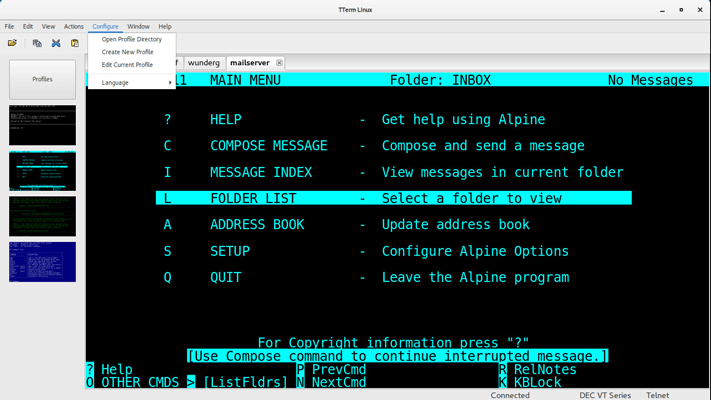711x400 pixels.
Task: Click the HELP menu line in Alpine
Action: point(354,119)
